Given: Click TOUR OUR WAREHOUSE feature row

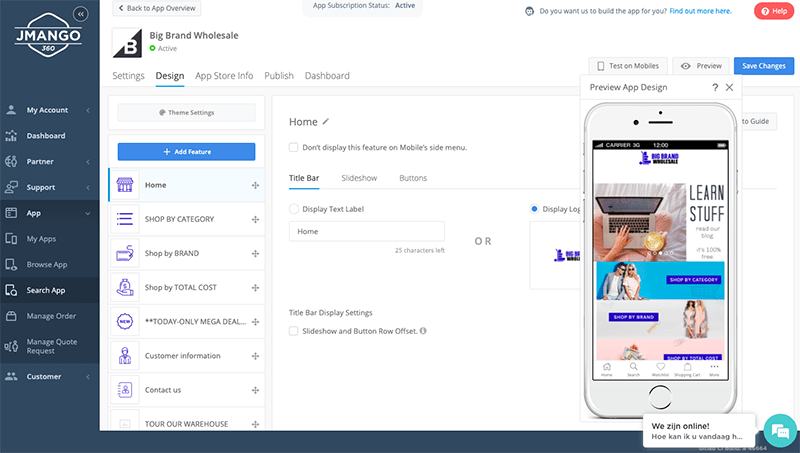Looking at the screenshot, I should pyautogui.click(x=187, y=419).
